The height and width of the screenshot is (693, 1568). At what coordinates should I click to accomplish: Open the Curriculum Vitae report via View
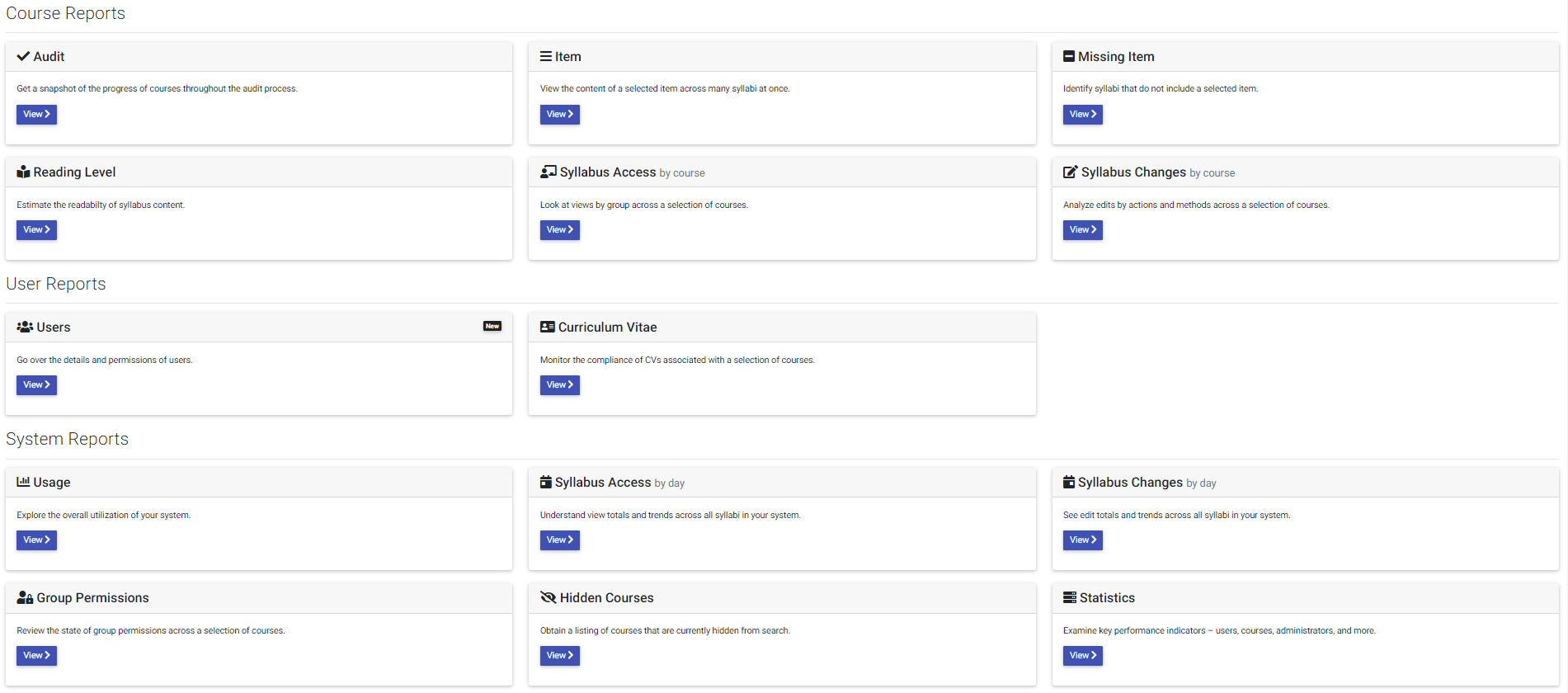click(560, 385)
